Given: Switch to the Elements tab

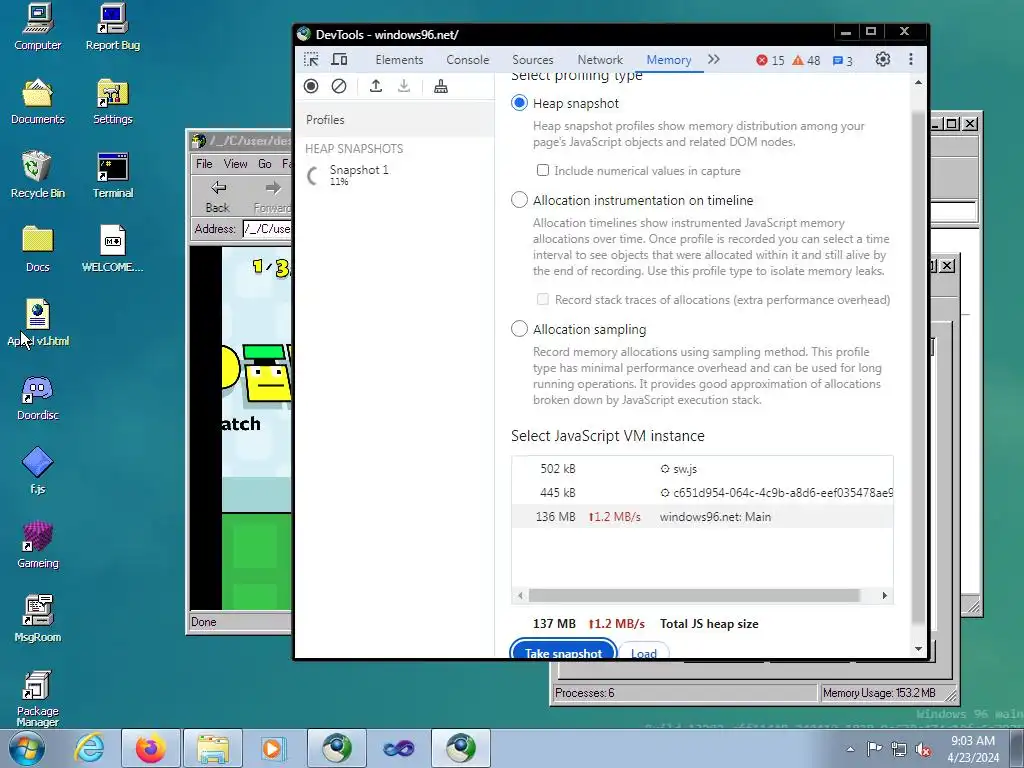Looking at the screenshot, I should tap(399, 60).
